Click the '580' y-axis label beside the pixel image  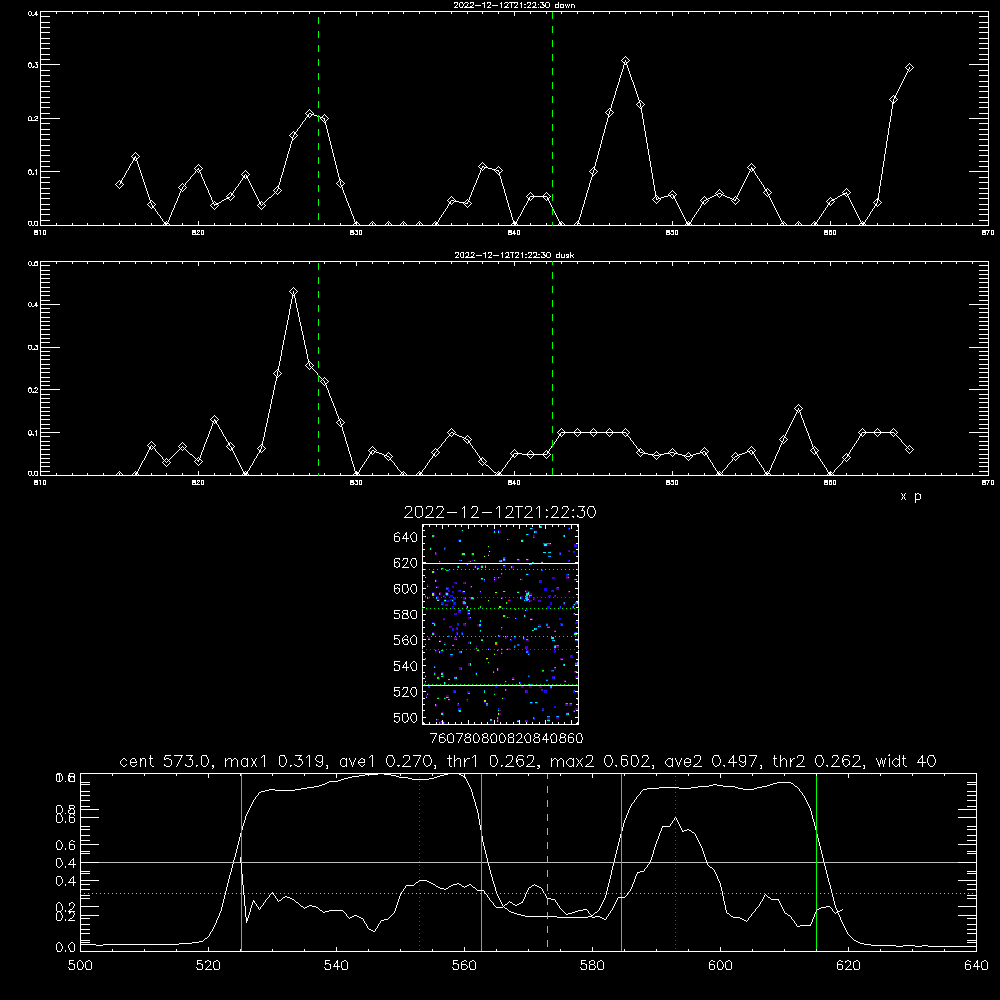pos(406,615)
